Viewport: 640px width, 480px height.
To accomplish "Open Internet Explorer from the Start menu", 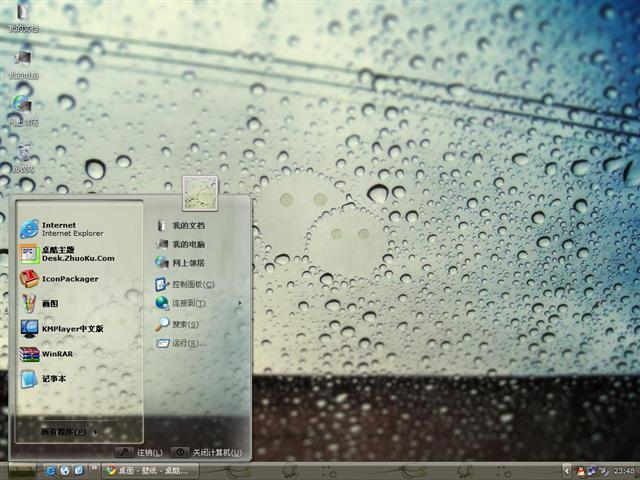I will click(x=62, y=229).
